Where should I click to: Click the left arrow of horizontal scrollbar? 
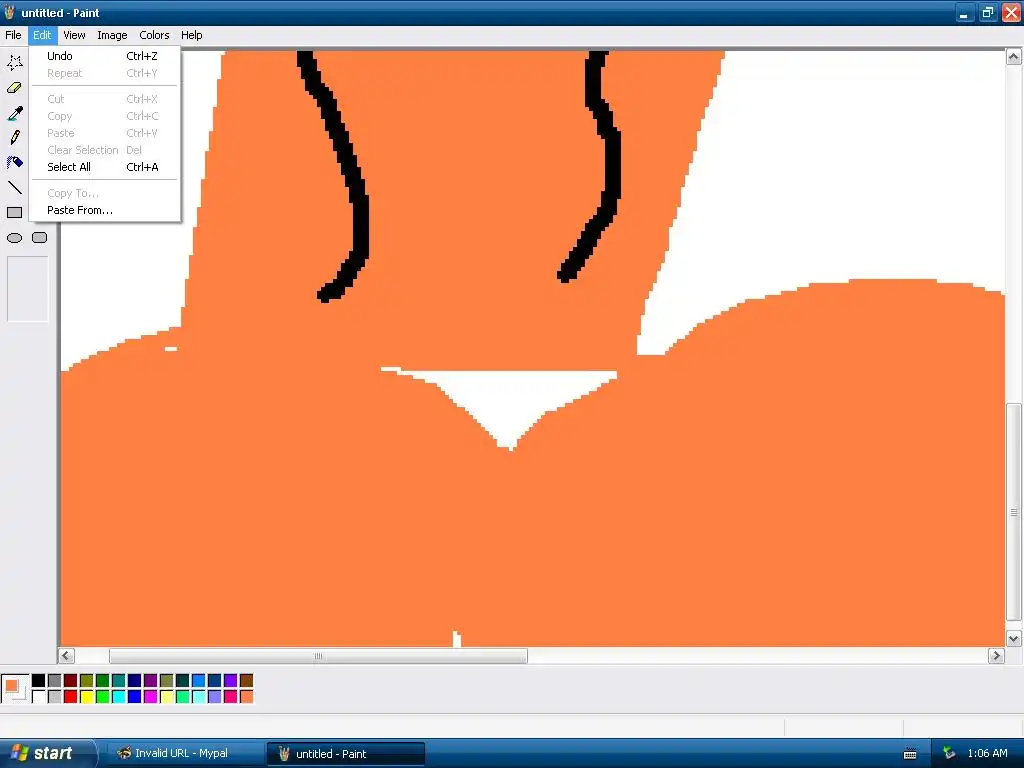pyautogui.click(x=66, y=655)
